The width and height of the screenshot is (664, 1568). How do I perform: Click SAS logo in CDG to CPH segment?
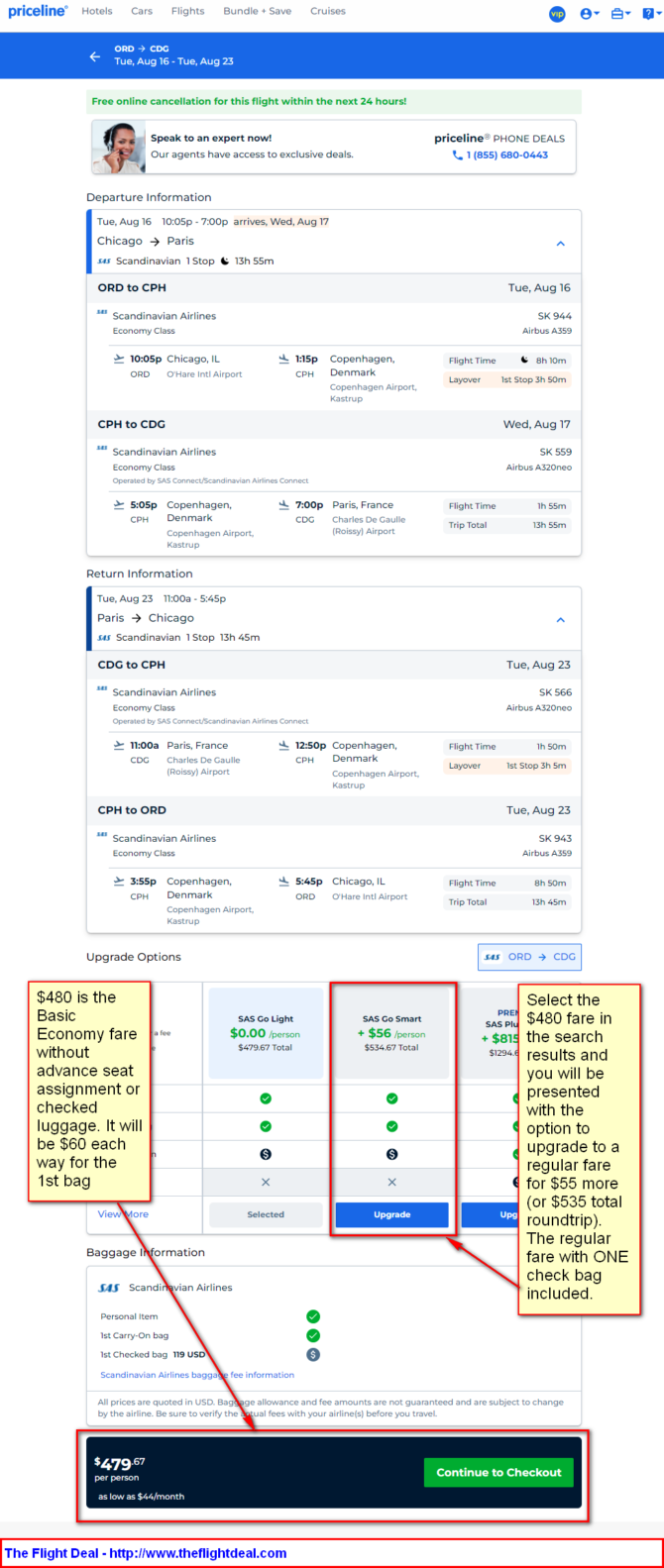102,690
